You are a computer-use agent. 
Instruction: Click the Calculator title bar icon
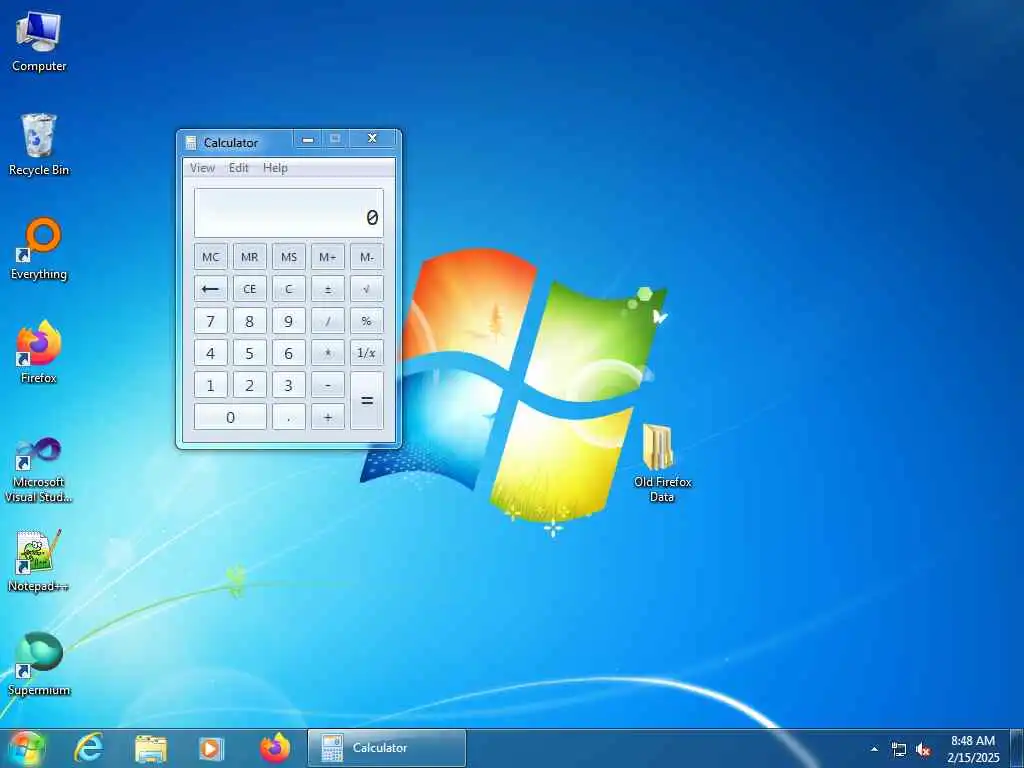coord(191,142)
